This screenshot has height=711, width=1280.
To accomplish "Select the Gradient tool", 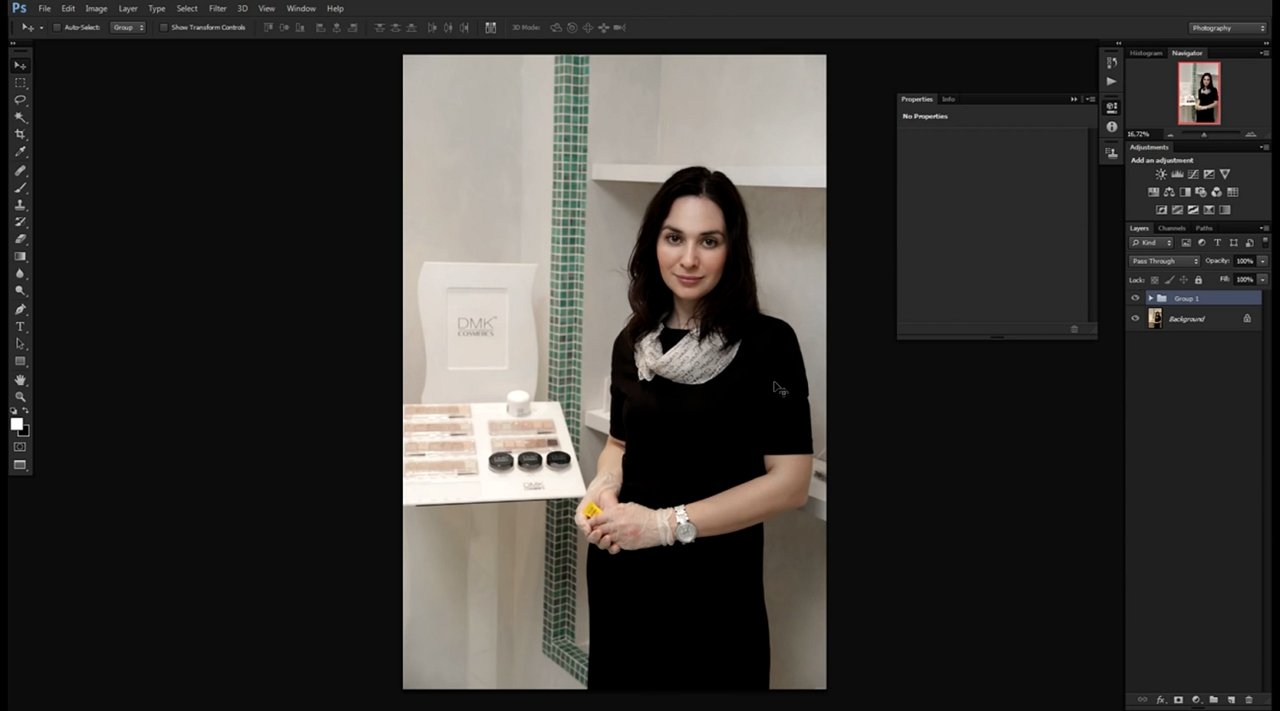I will tap(20, 256).
